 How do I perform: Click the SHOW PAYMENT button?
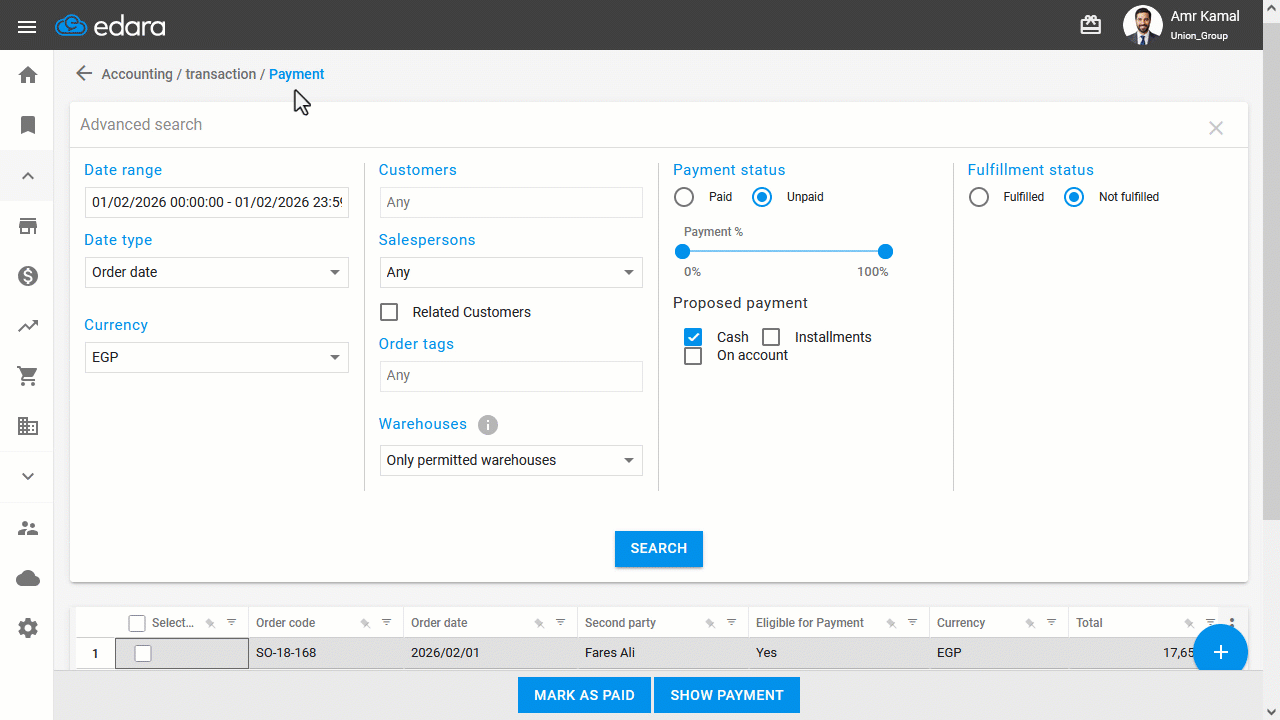(x=727, y=695)
